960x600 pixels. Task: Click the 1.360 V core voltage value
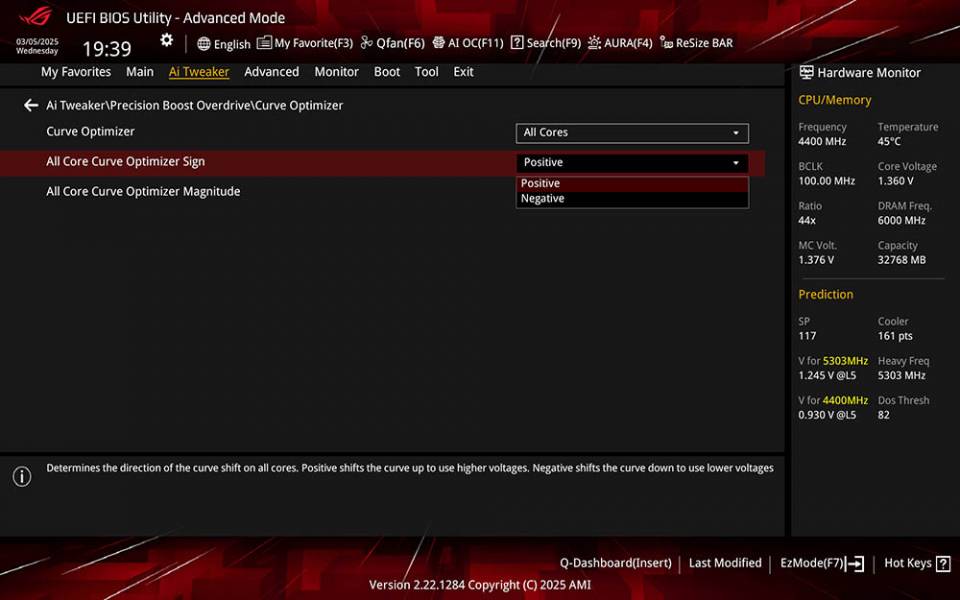[896, 181]
